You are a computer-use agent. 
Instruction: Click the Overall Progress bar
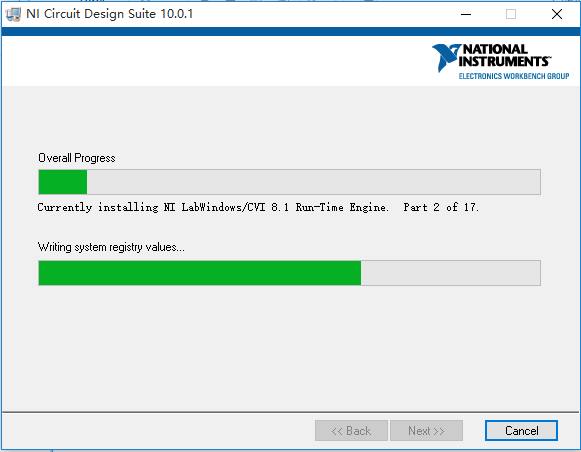pos(289,182)
